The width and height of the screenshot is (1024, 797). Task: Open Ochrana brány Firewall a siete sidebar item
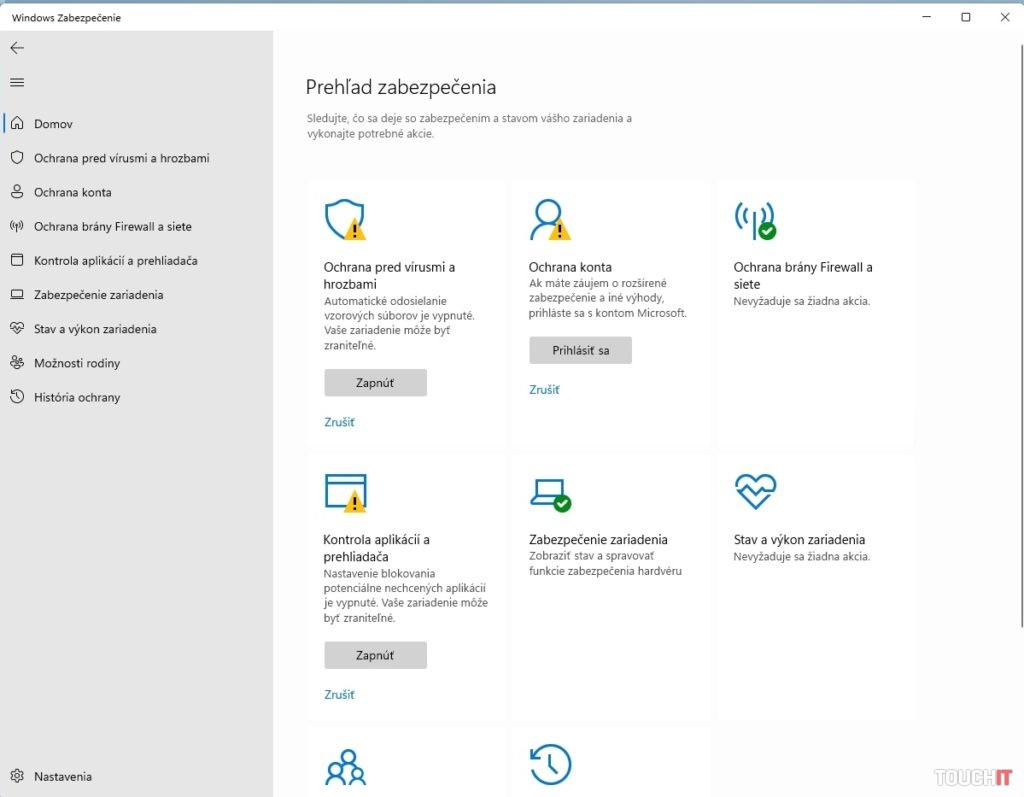(114, 226)
